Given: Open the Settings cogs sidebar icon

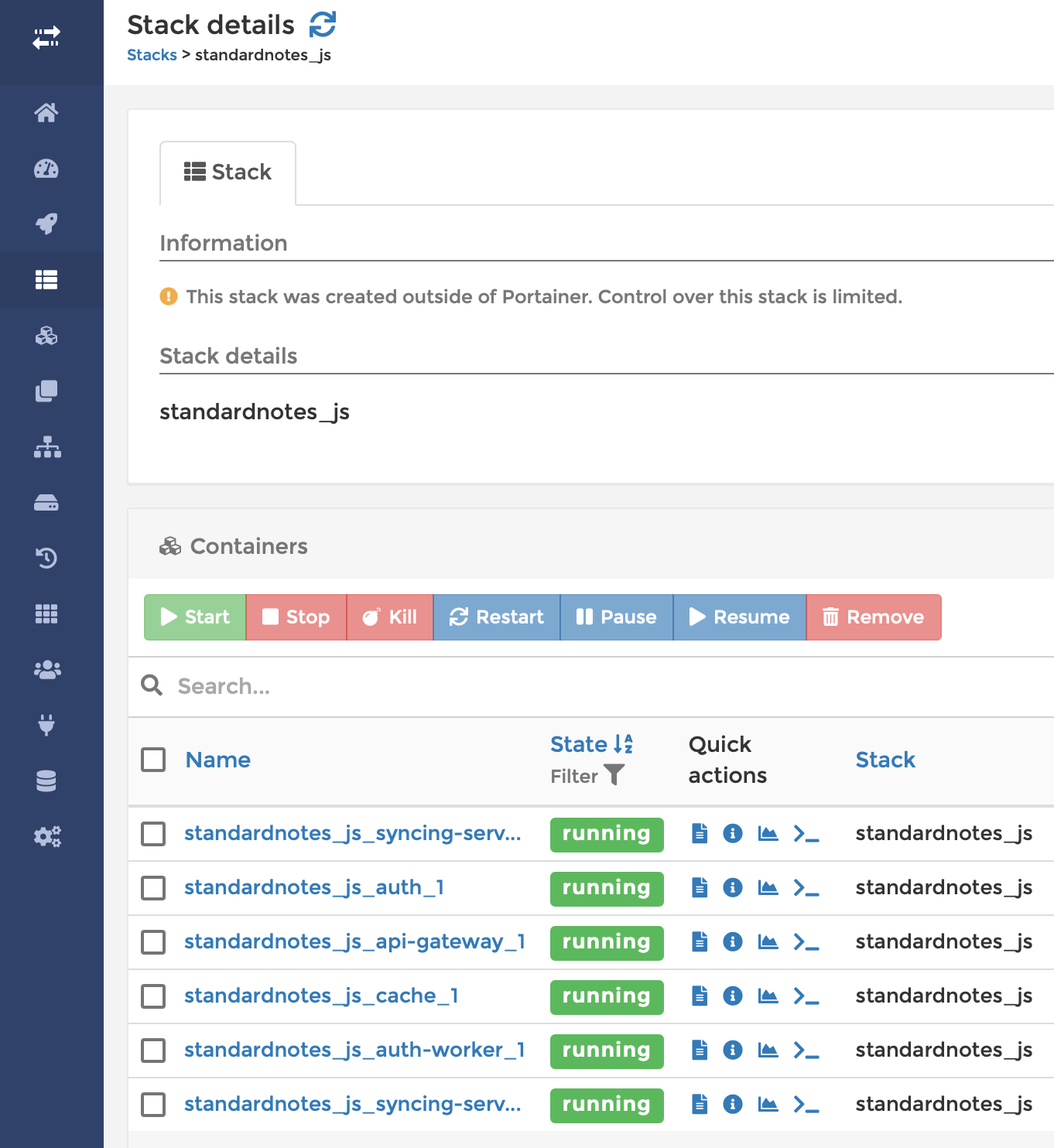Looking at the screenshot, I should click(47, 837).
